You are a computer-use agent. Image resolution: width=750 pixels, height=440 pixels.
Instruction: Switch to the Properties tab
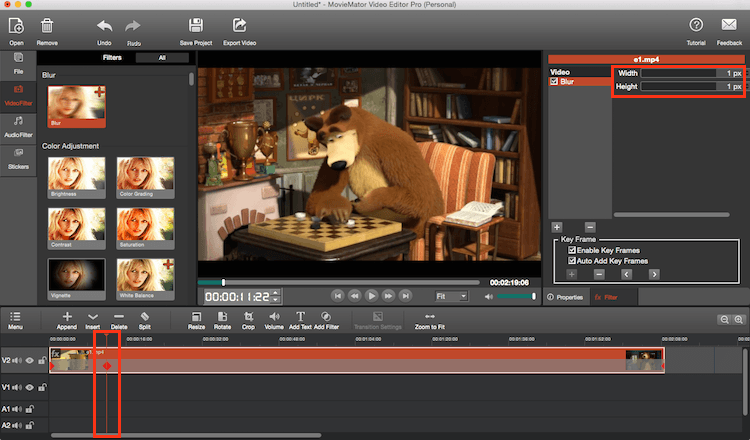coord(566,297)
